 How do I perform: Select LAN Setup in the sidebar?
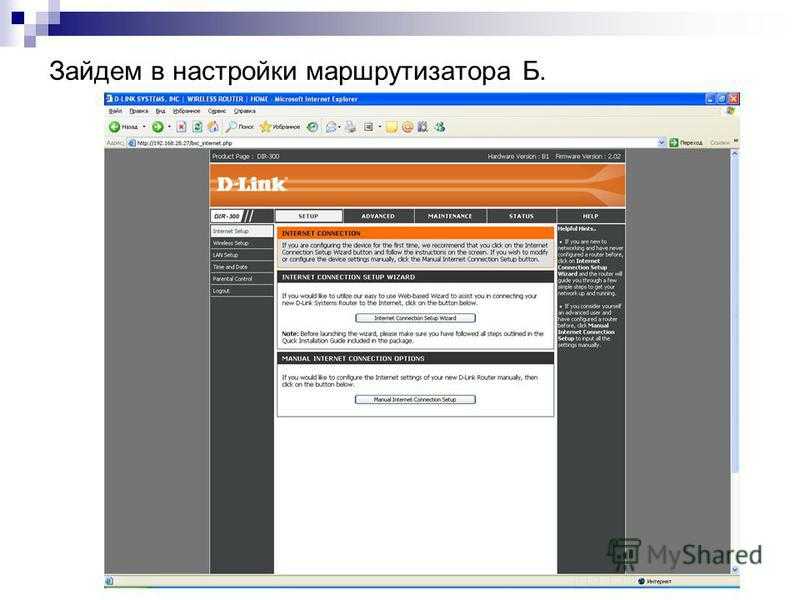(x=242, y=255)
